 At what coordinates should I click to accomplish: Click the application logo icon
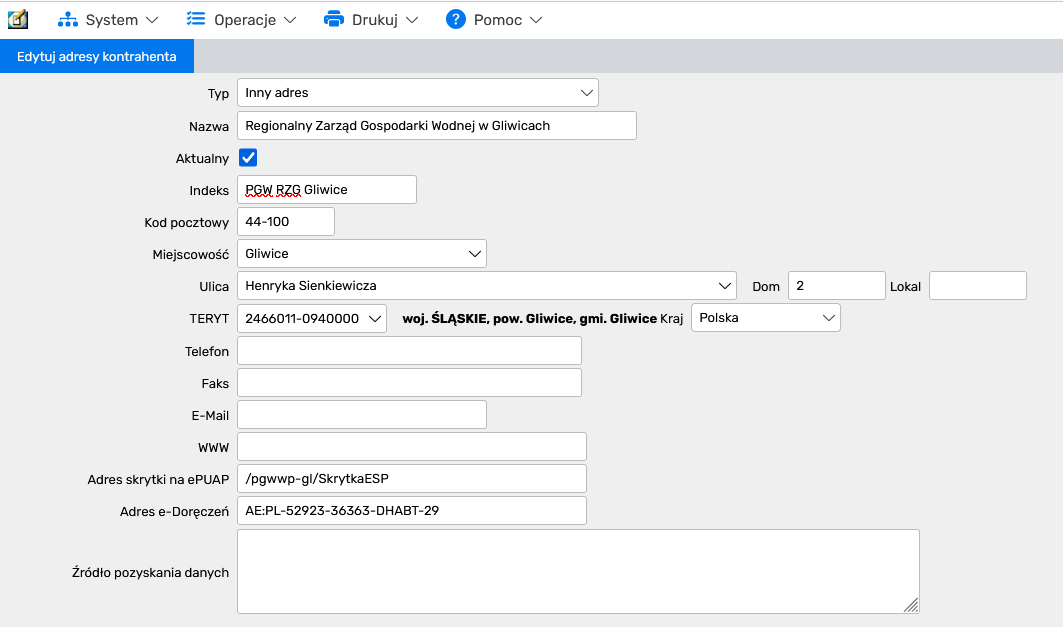18,20
